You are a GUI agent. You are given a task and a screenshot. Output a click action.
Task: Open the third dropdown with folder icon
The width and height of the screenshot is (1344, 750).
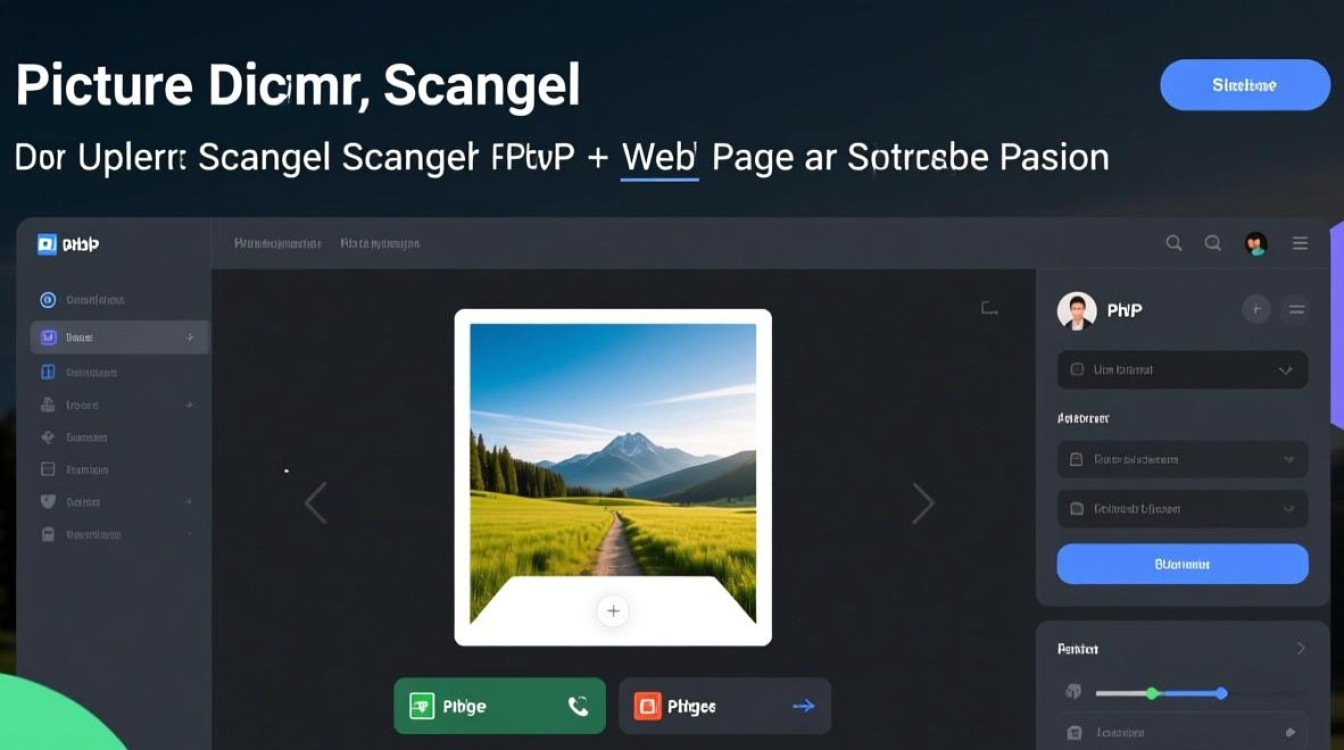point(1182,508)
